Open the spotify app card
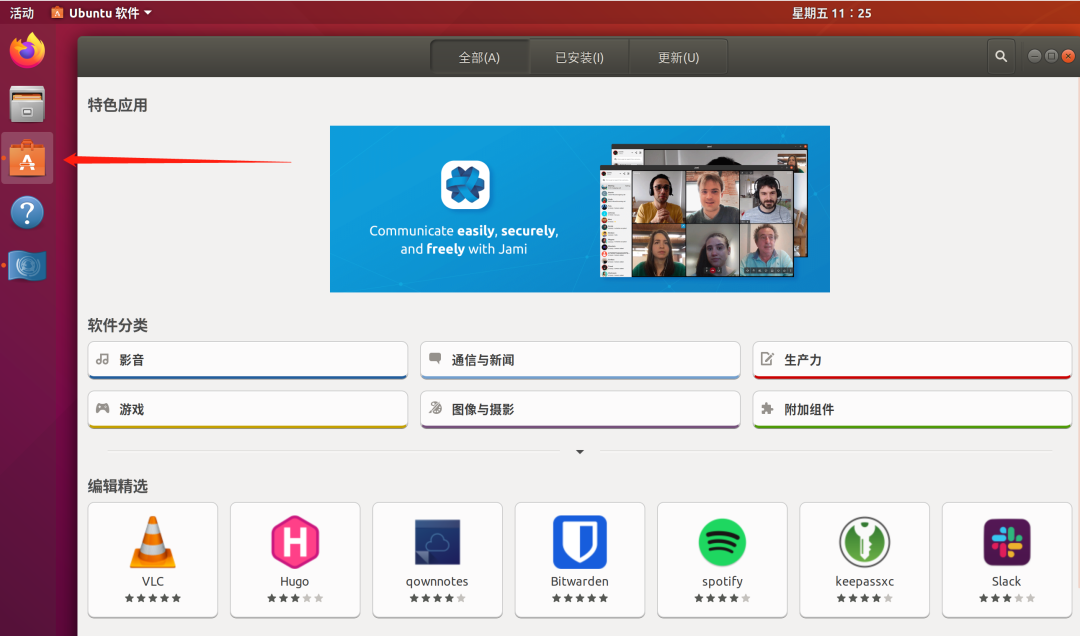 point(722,560)
